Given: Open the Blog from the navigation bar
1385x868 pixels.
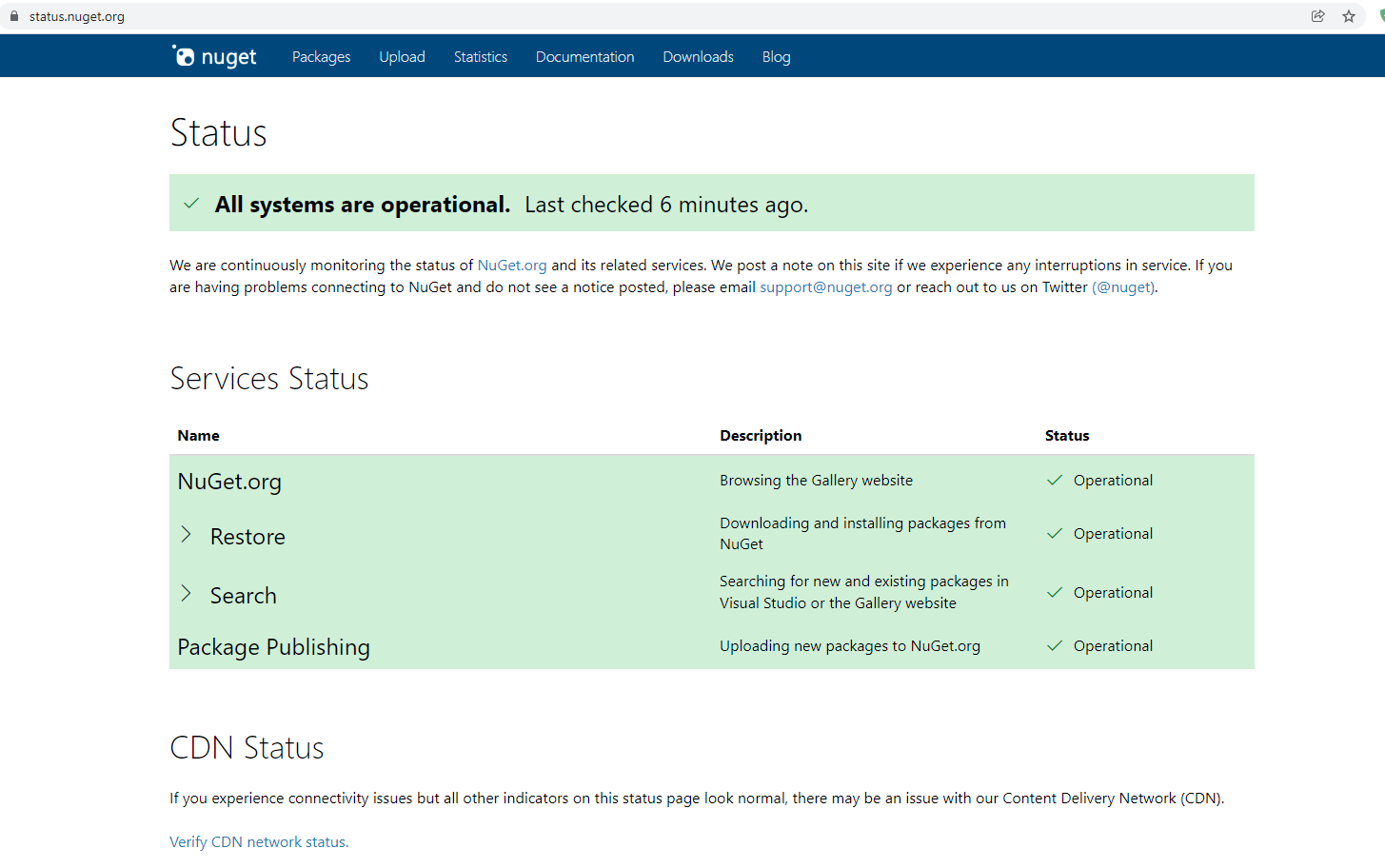Looking at the screenshot, I should (x=776, y=56).
